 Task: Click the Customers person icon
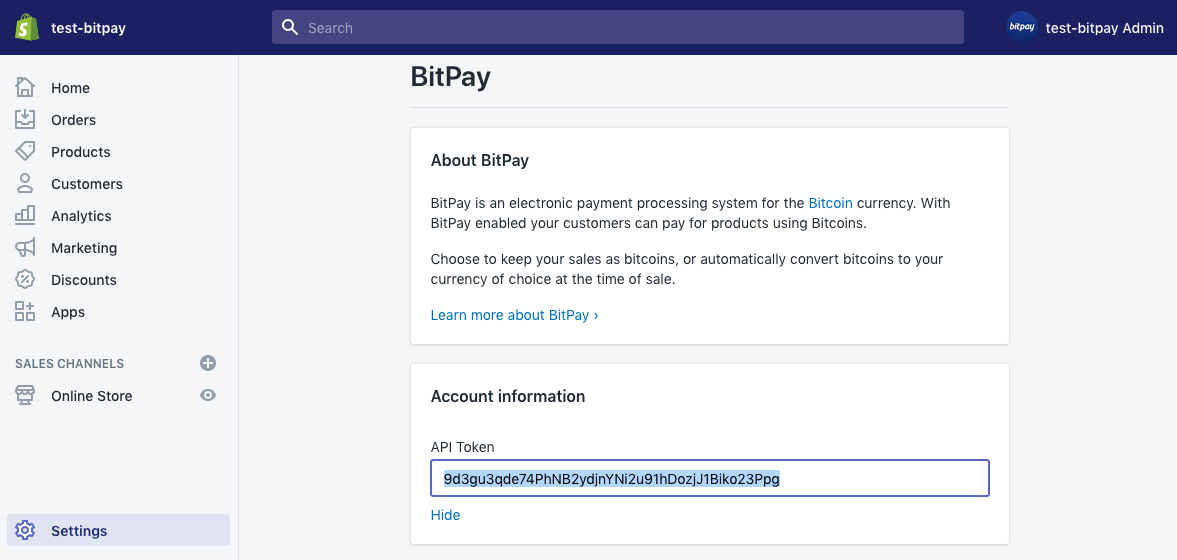click(25, 183)
